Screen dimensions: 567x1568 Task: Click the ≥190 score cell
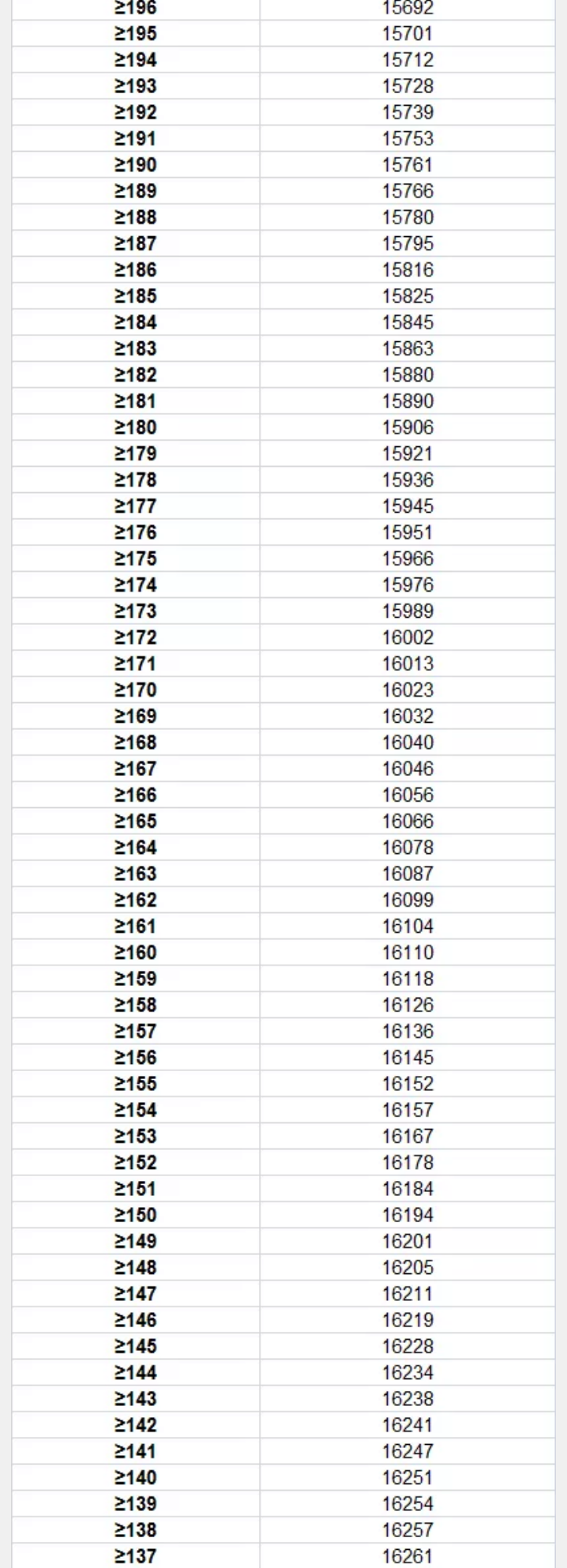(135, 165)
